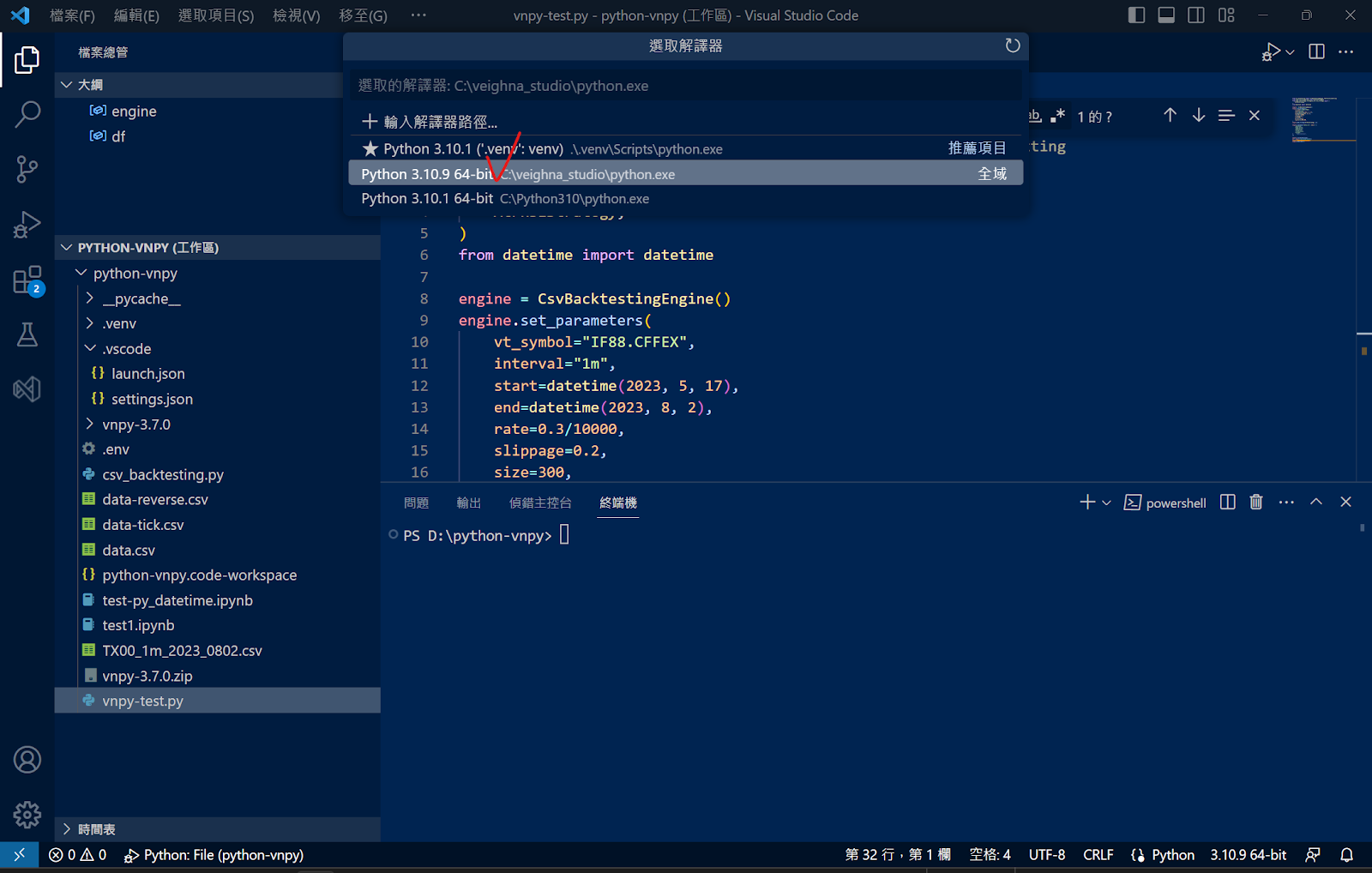Open customize layout icon
The image size is (1372, 873).
1226,15
